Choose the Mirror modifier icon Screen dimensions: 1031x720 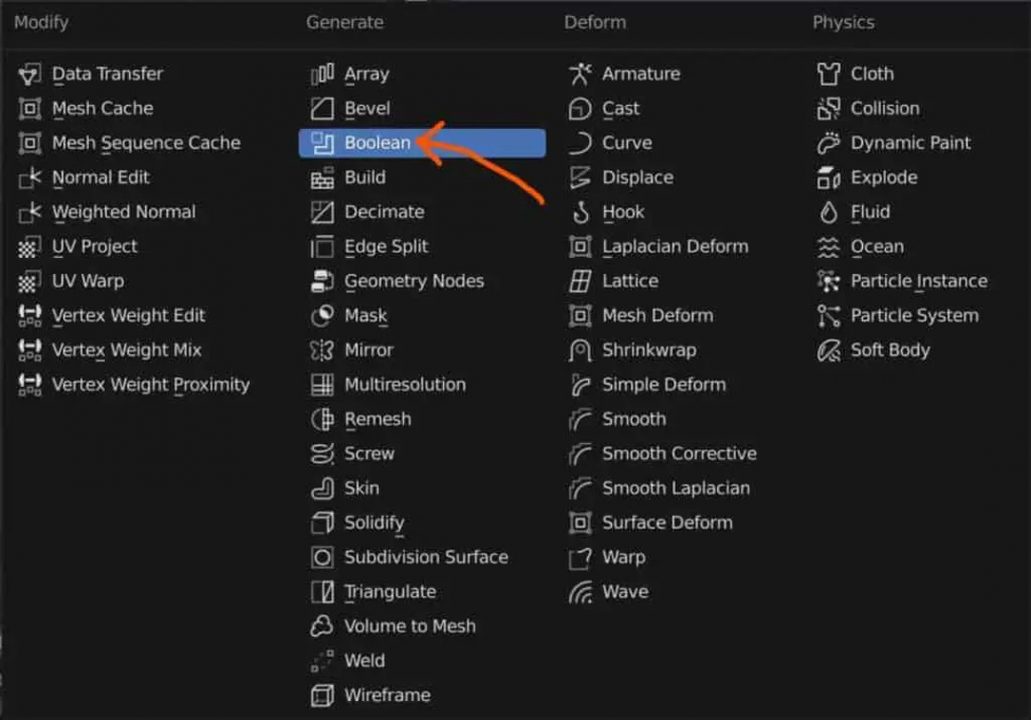322,350
